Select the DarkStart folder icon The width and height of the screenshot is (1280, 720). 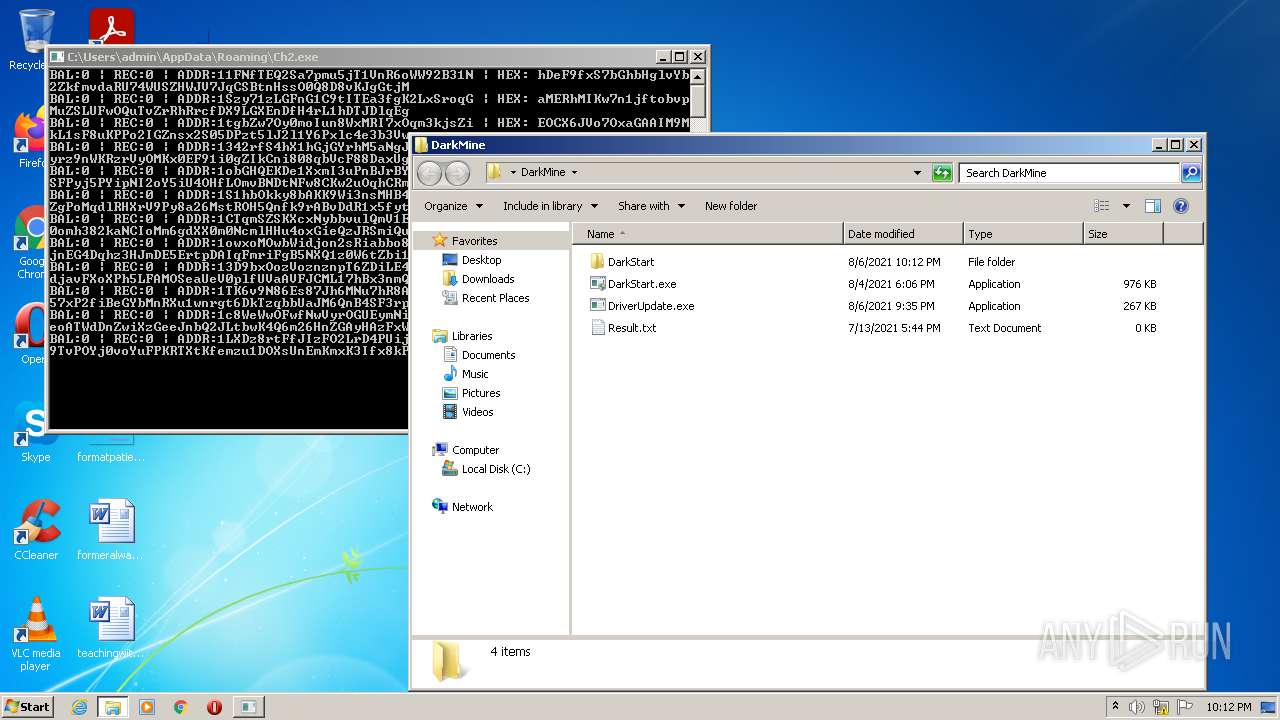pyautogui.click(x=598, y=262)
